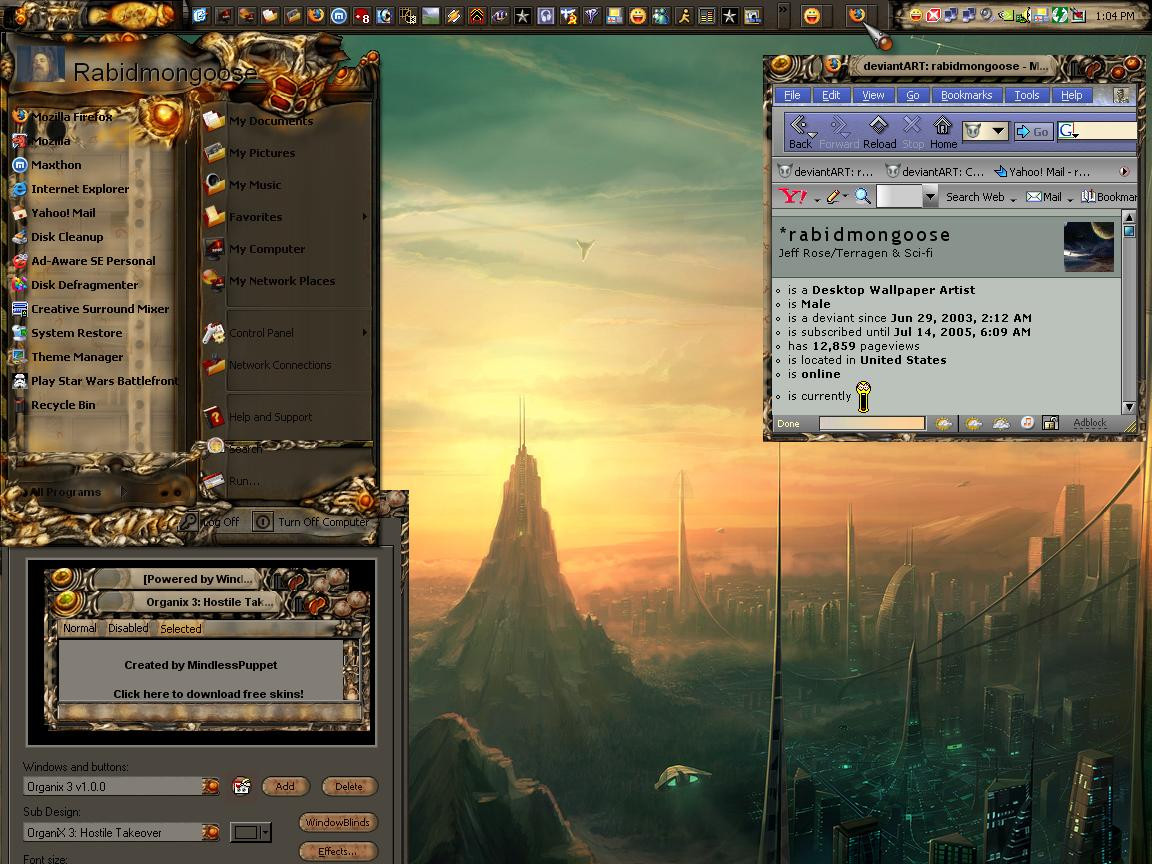Click Effects... button

pyautogui.click(x=337, y=852)
